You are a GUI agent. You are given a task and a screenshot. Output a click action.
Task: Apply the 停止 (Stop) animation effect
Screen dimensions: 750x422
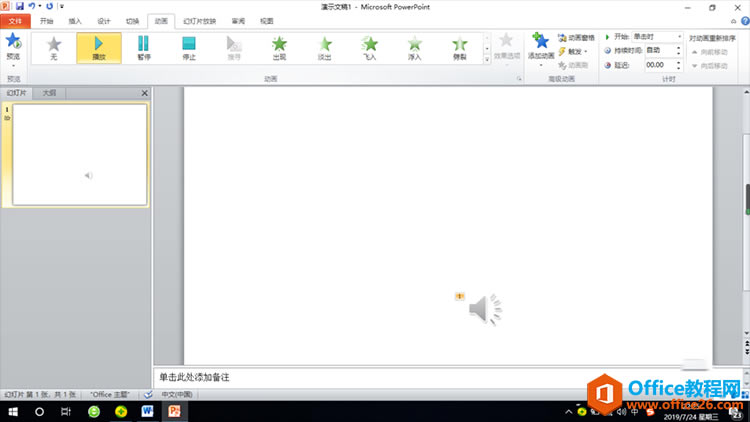188,48
